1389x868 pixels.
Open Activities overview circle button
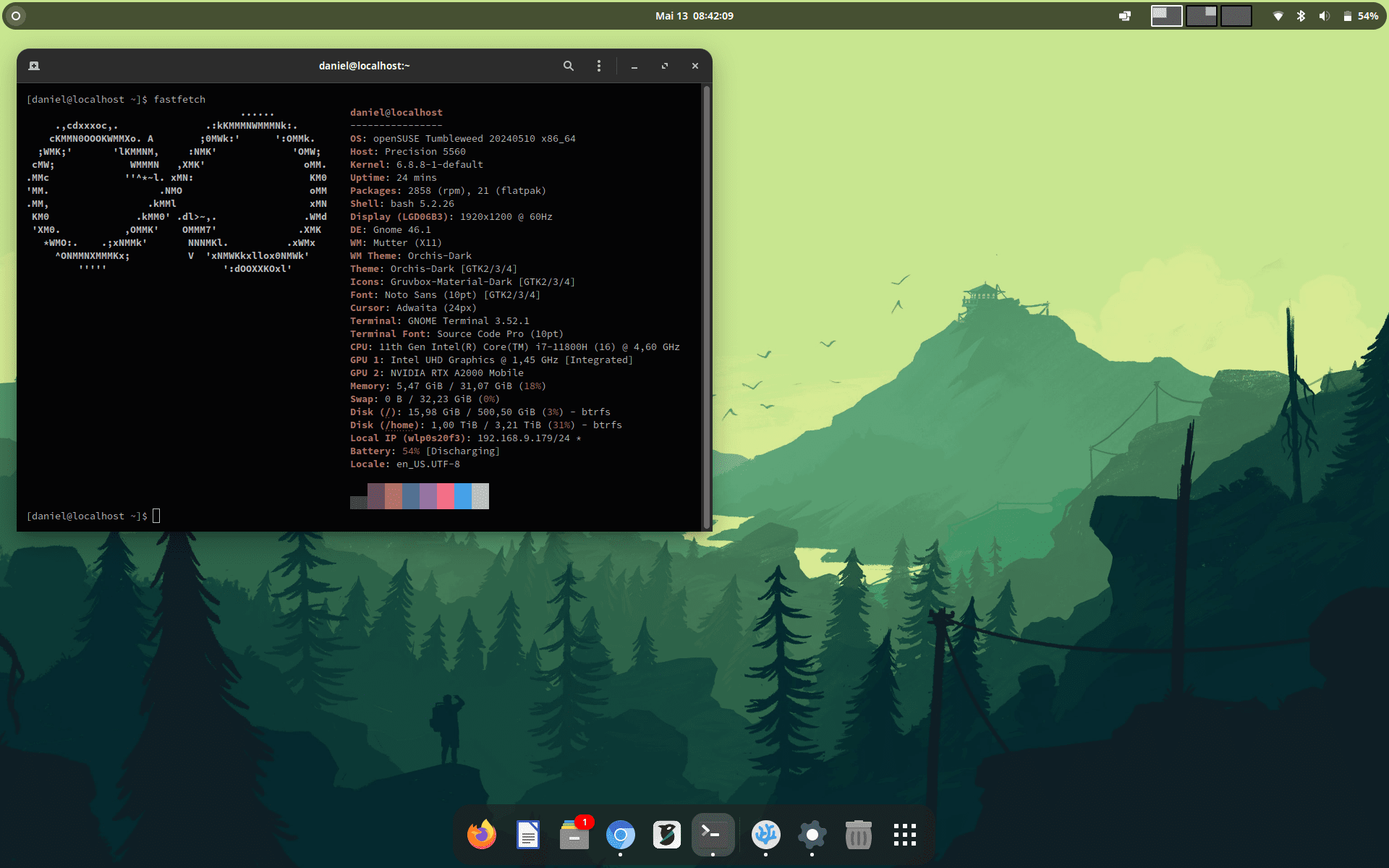pos(16,16)
